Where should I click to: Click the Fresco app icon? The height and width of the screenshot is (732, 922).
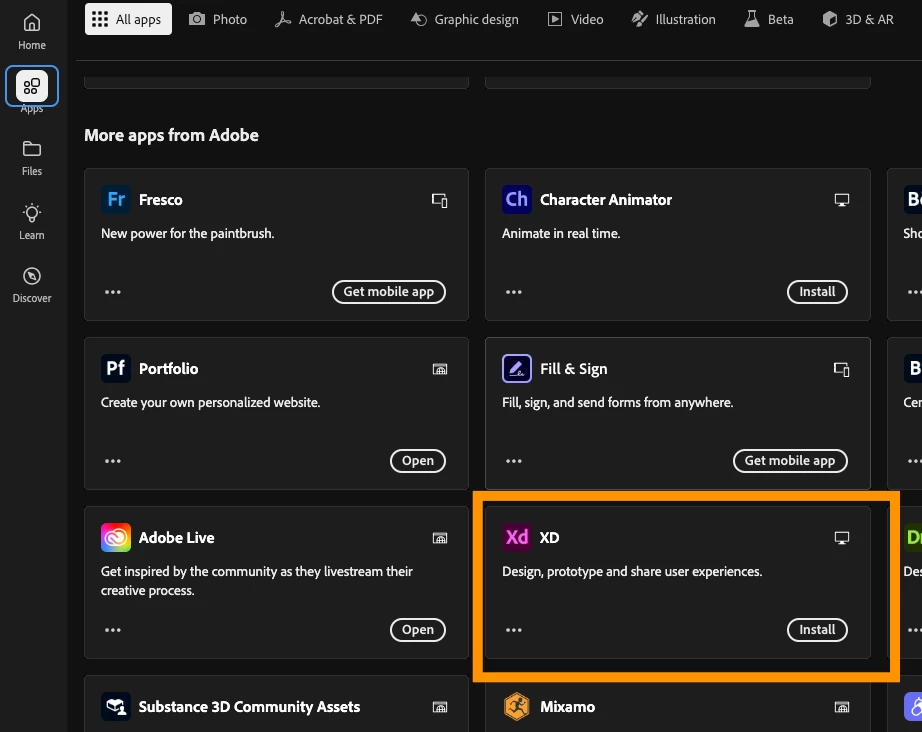click(x=116, y=199)
